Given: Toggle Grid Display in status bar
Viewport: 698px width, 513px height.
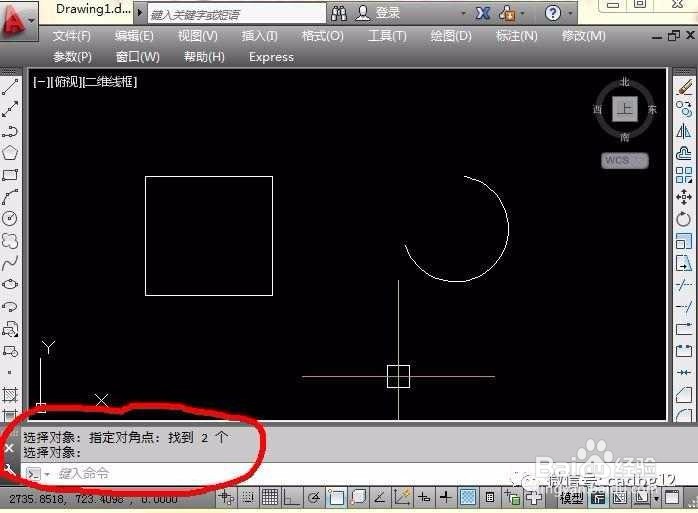Looking at the screenshot, I should [x=270, y=497].
